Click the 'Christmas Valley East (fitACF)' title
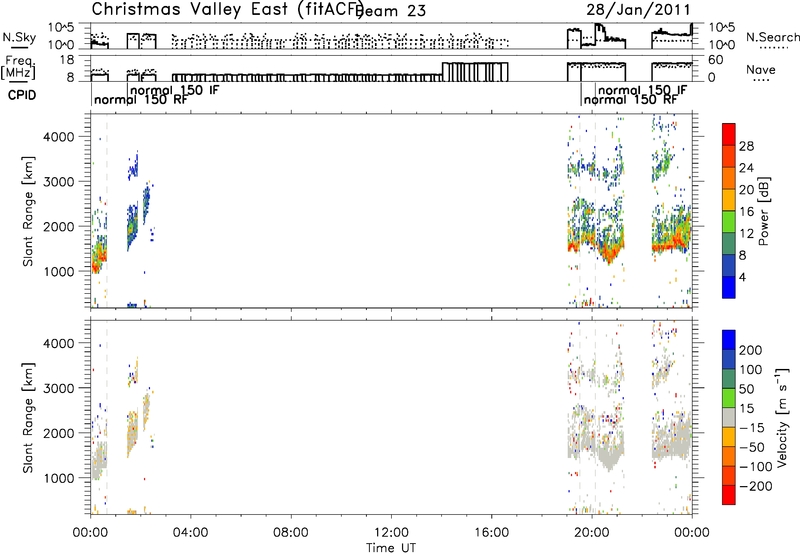 coord(227,9)
